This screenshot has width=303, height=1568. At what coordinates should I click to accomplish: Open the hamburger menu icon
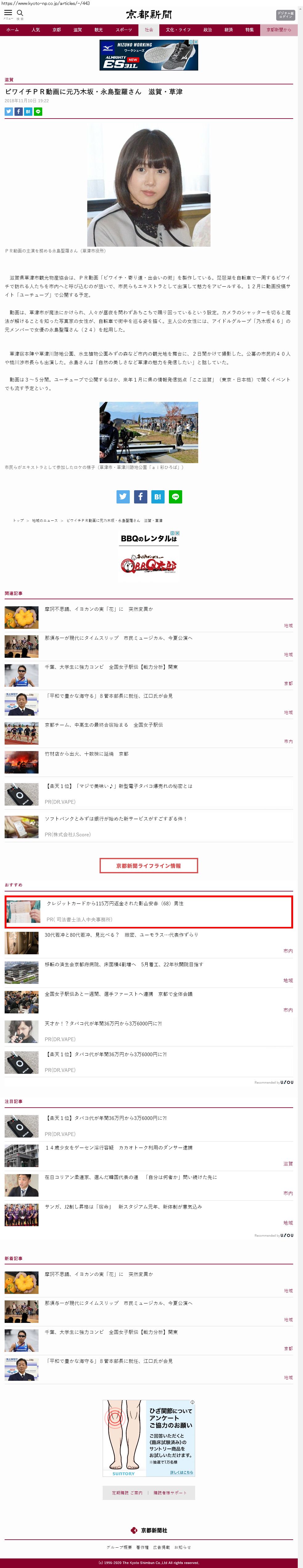(8, 12)
